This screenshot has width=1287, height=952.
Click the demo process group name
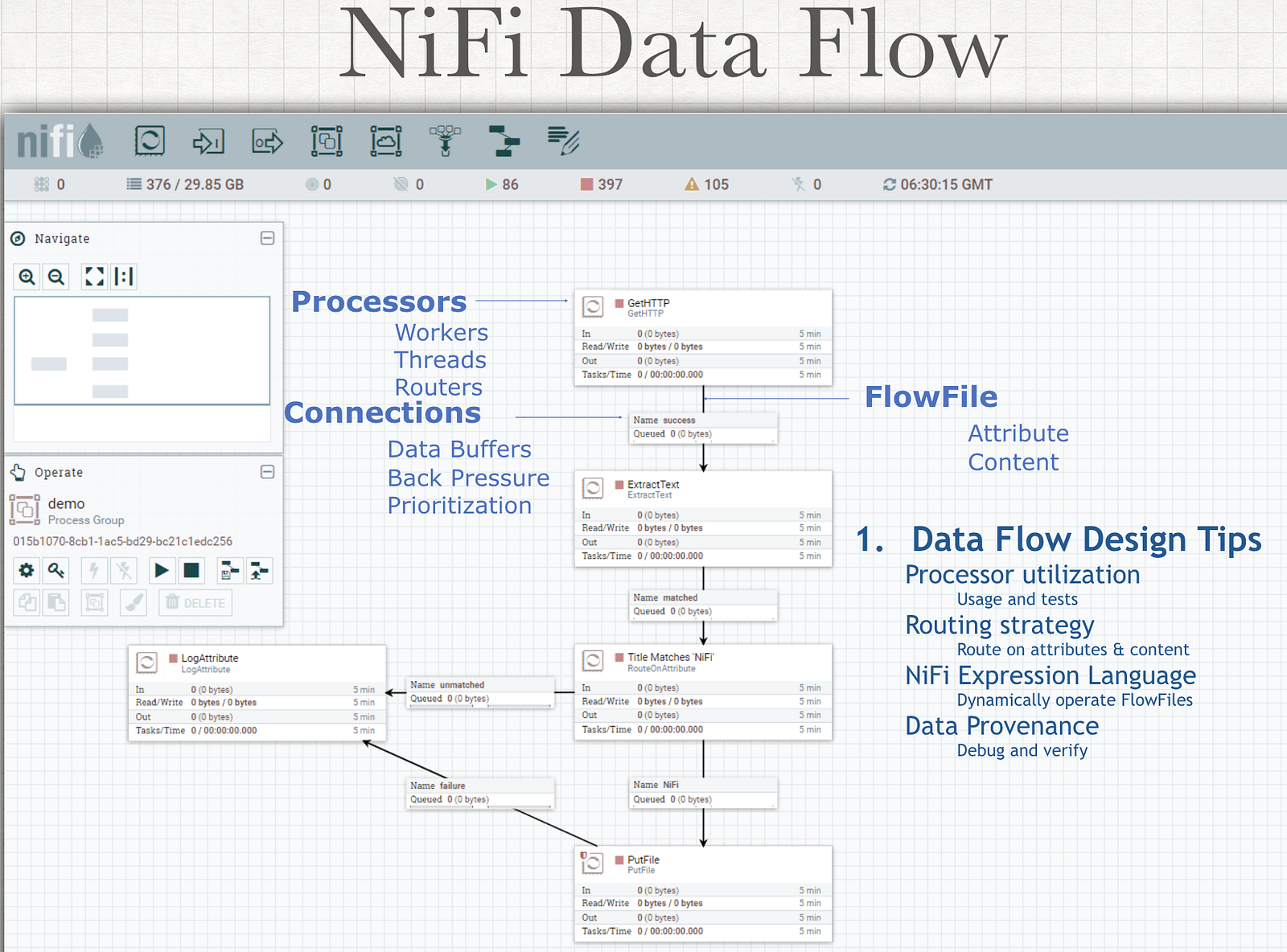pyautogui.click(x=66, y=503)
